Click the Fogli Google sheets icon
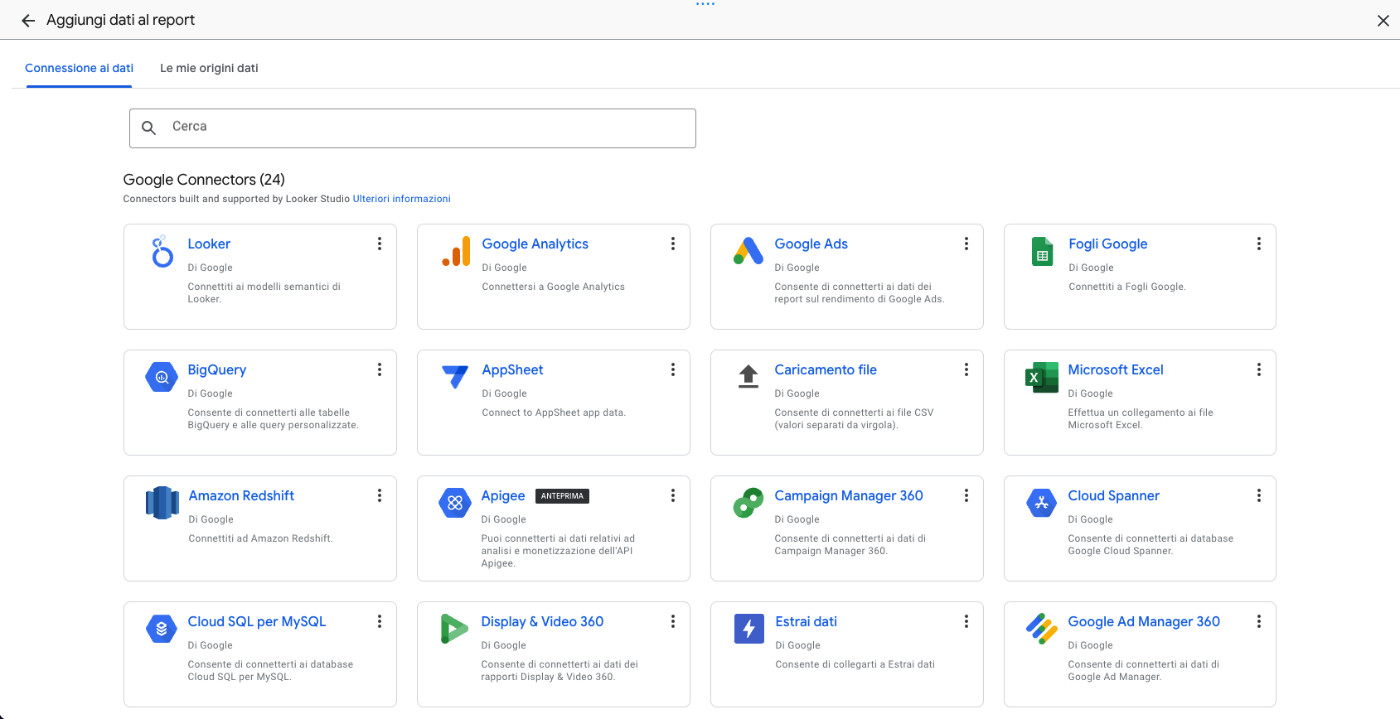Screen dimensions: 1400x719 click(x=1042, y=251)
